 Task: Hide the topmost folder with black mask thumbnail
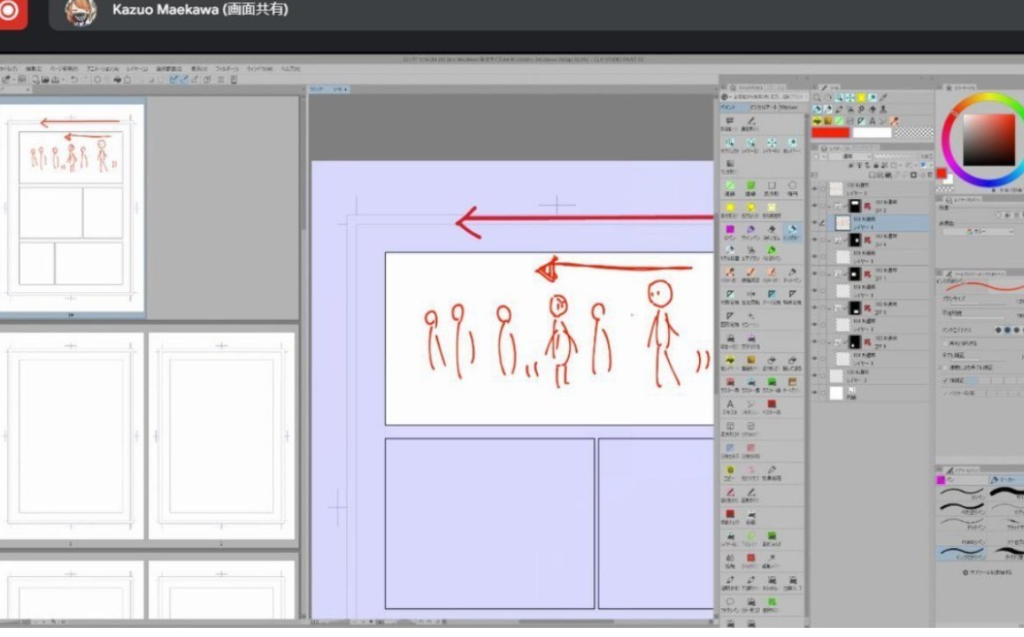(814, 206)
